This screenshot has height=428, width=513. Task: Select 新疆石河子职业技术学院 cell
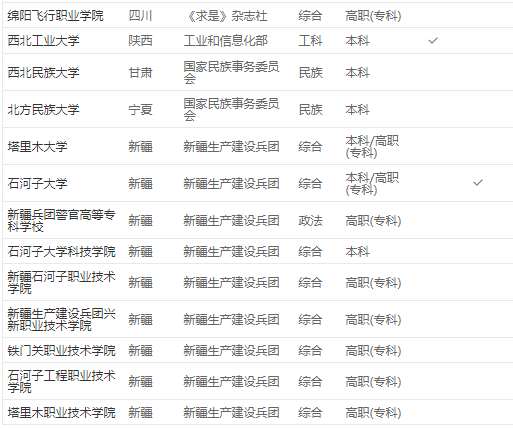pyautogui.click(x=61, y=282)
